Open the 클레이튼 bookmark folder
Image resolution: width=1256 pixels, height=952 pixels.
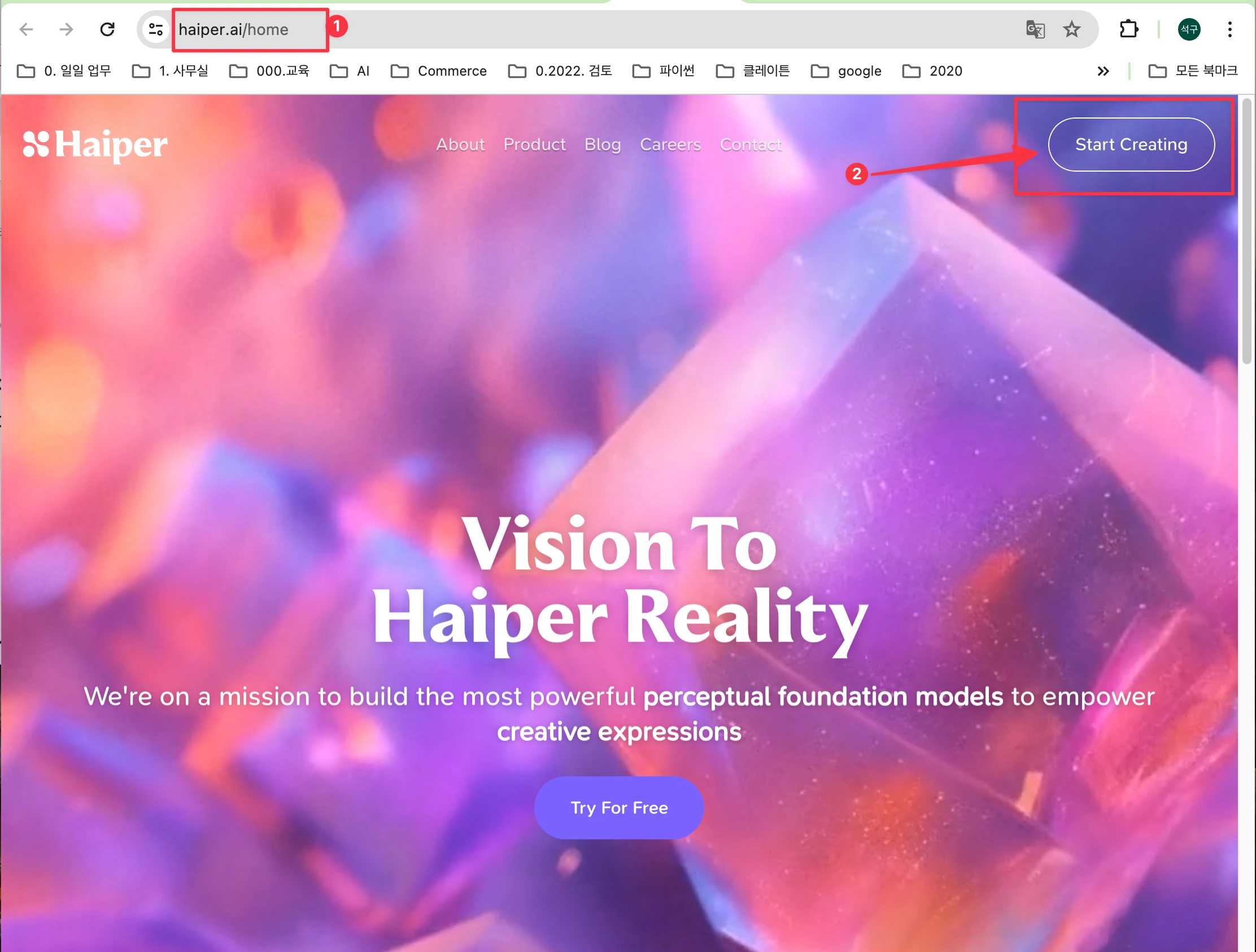click(753, 71)
